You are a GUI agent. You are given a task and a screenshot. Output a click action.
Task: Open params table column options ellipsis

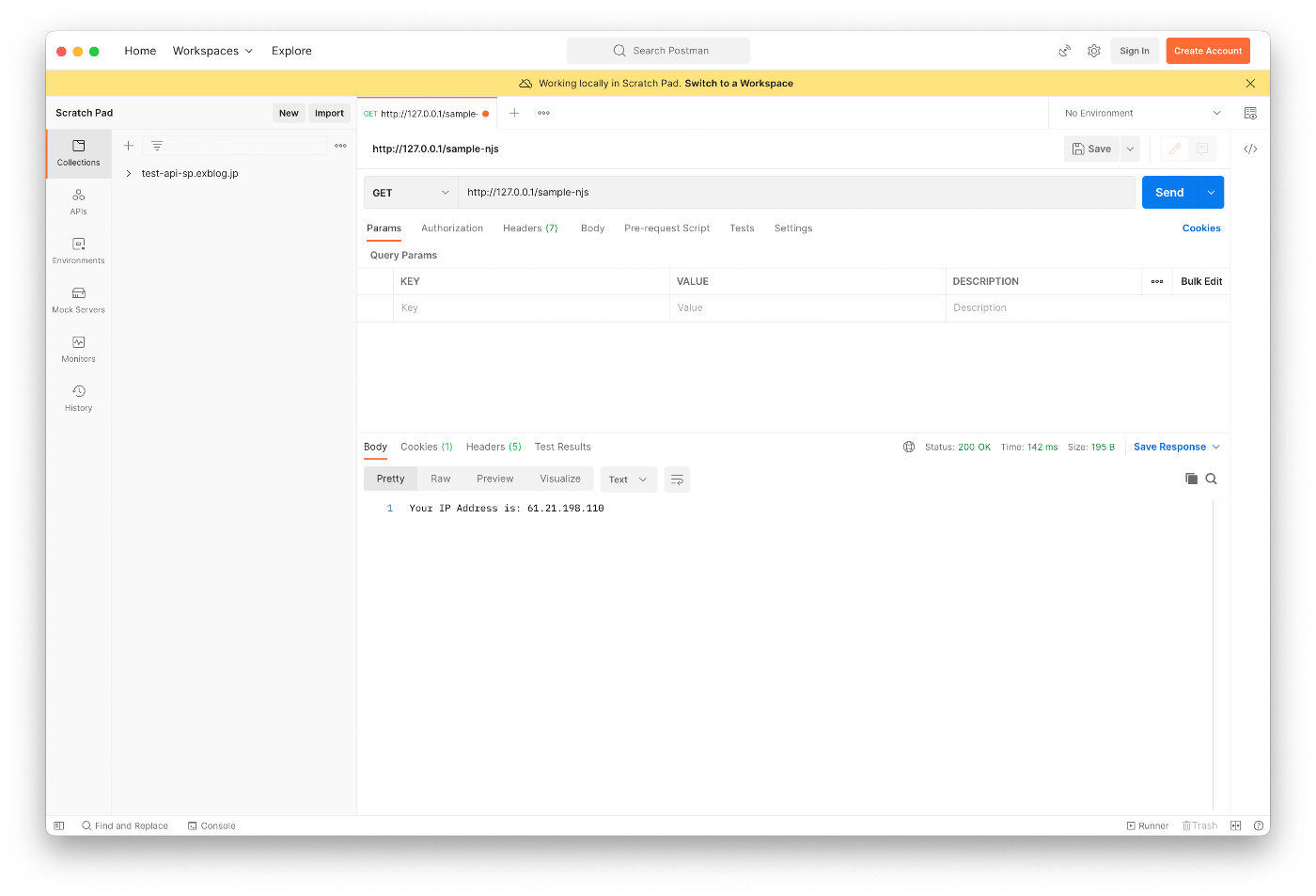click(x=1157, y=281)
